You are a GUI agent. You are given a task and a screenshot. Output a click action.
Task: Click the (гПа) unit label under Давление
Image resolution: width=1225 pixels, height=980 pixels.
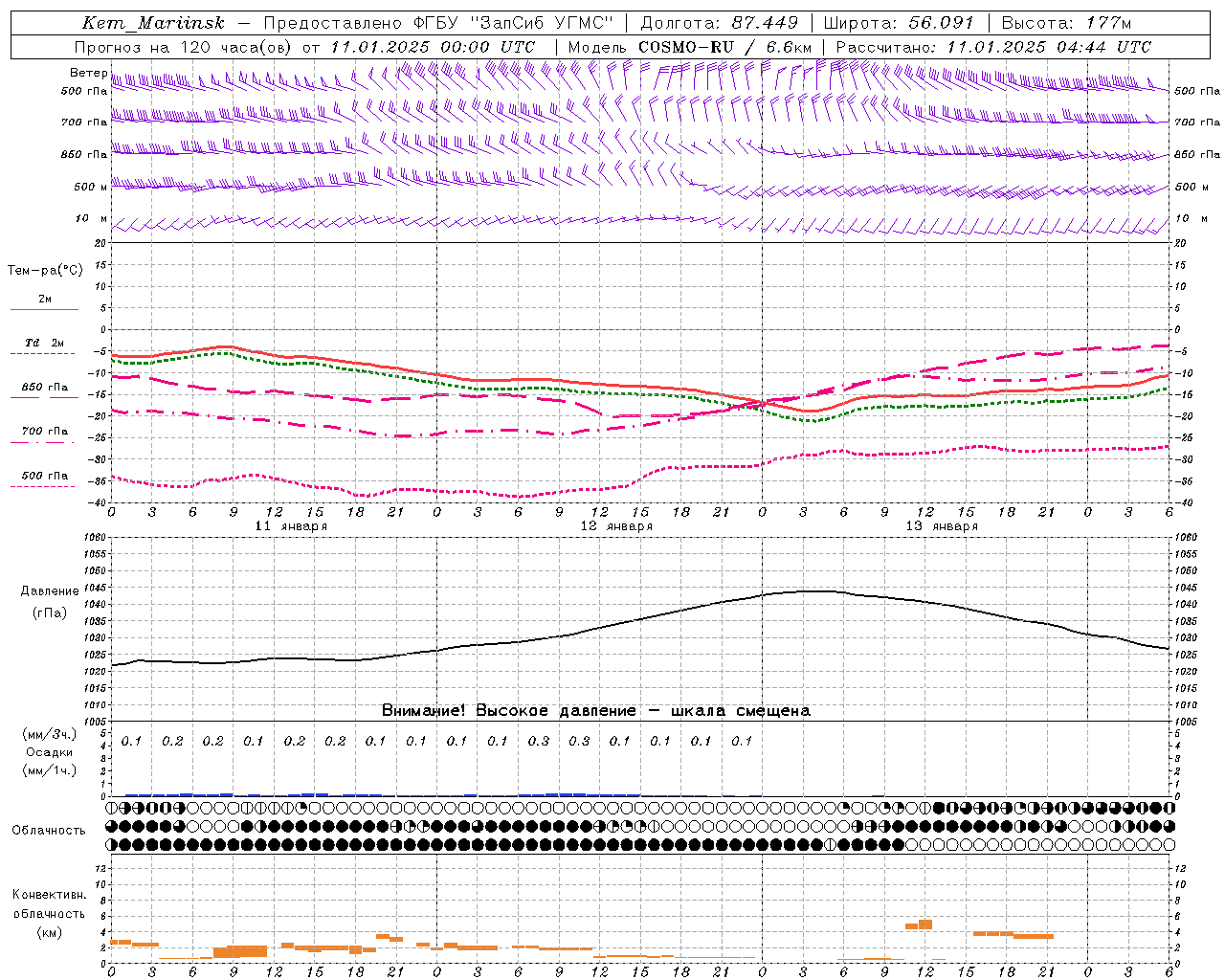click(50, 613)
